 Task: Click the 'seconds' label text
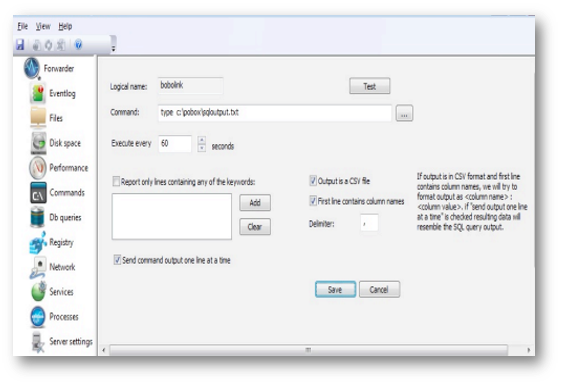223,146
